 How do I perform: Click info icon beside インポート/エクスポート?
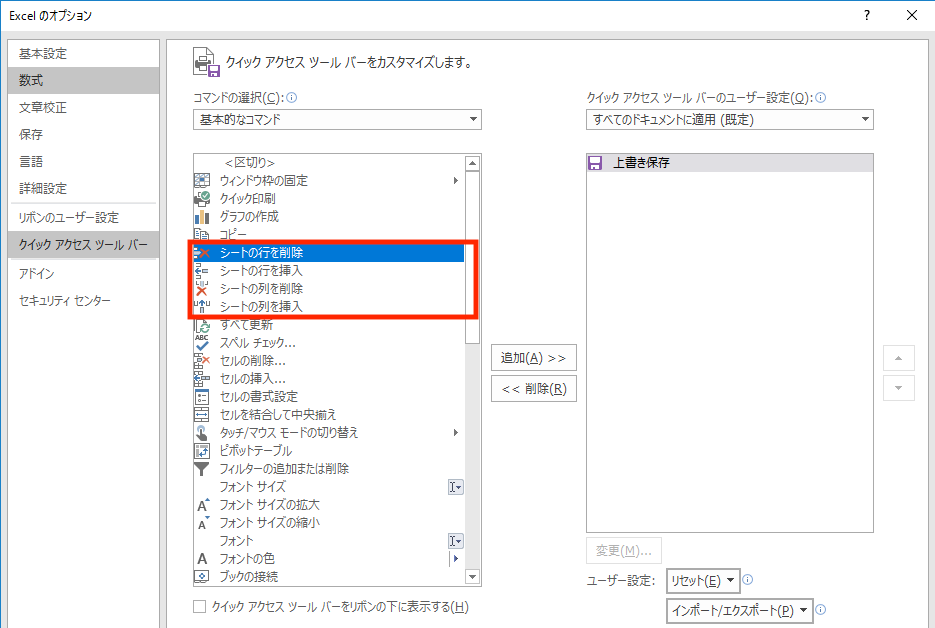(x=821, y=610)
